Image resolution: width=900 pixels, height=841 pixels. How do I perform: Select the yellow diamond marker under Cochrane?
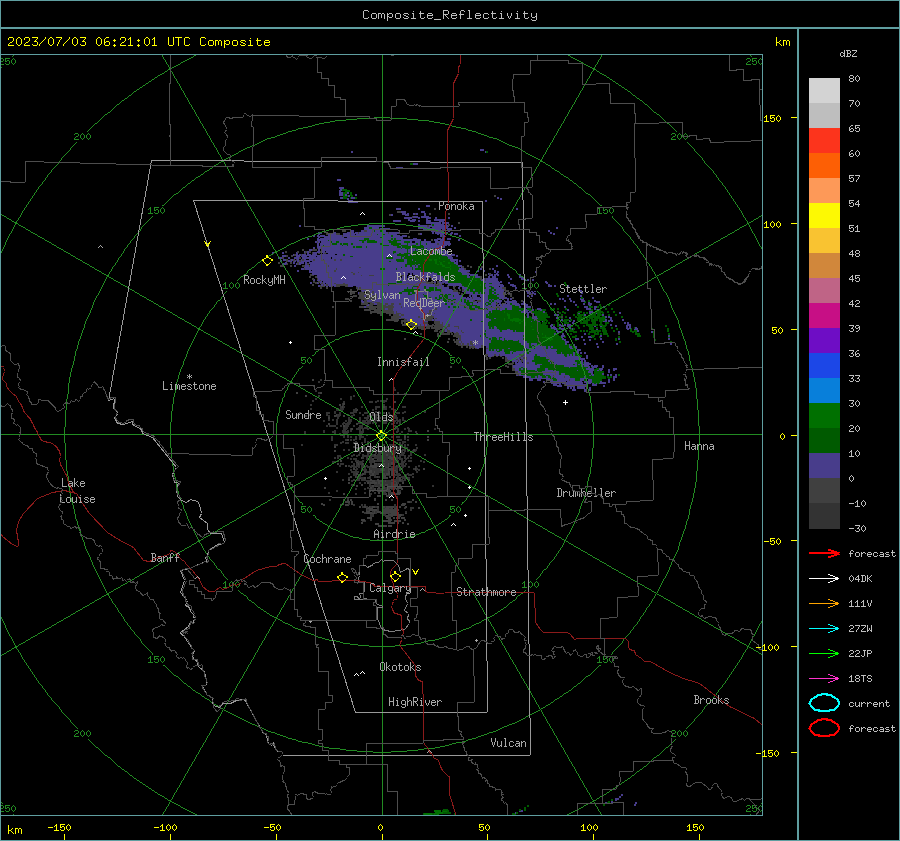(x=342, y=577)
